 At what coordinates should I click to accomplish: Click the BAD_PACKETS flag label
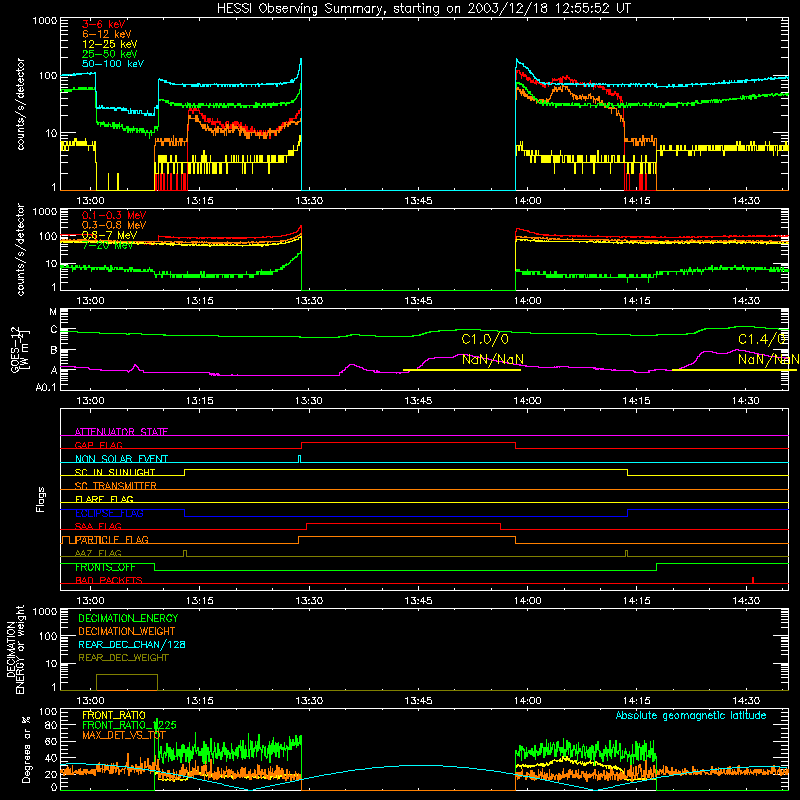(x=109, y=580)
